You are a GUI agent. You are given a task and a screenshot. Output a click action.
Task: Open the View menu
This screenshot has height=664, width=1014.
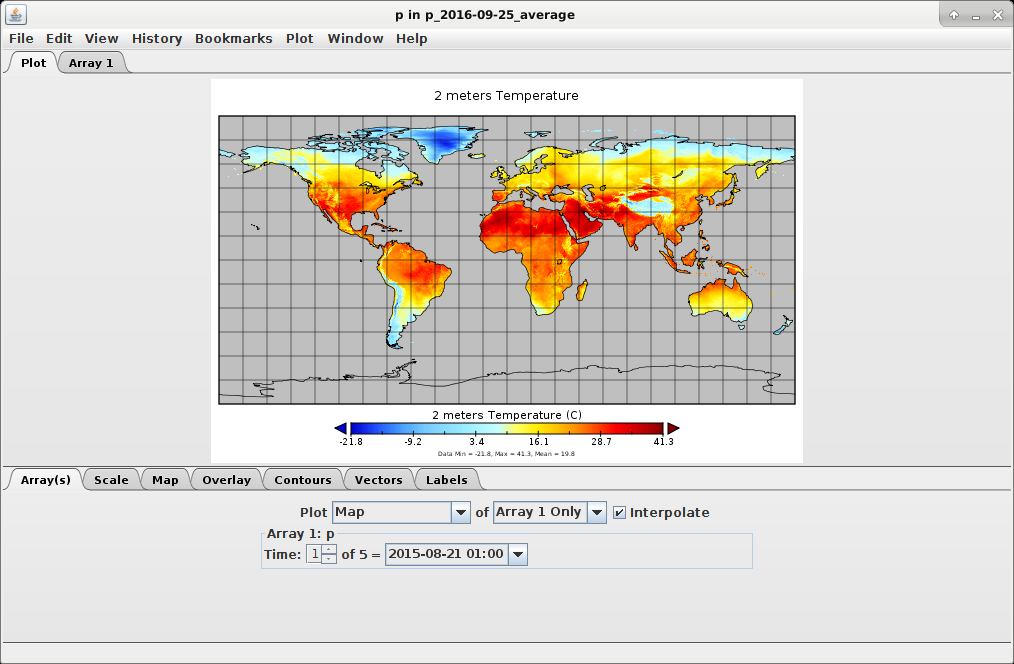click(102, 39)
